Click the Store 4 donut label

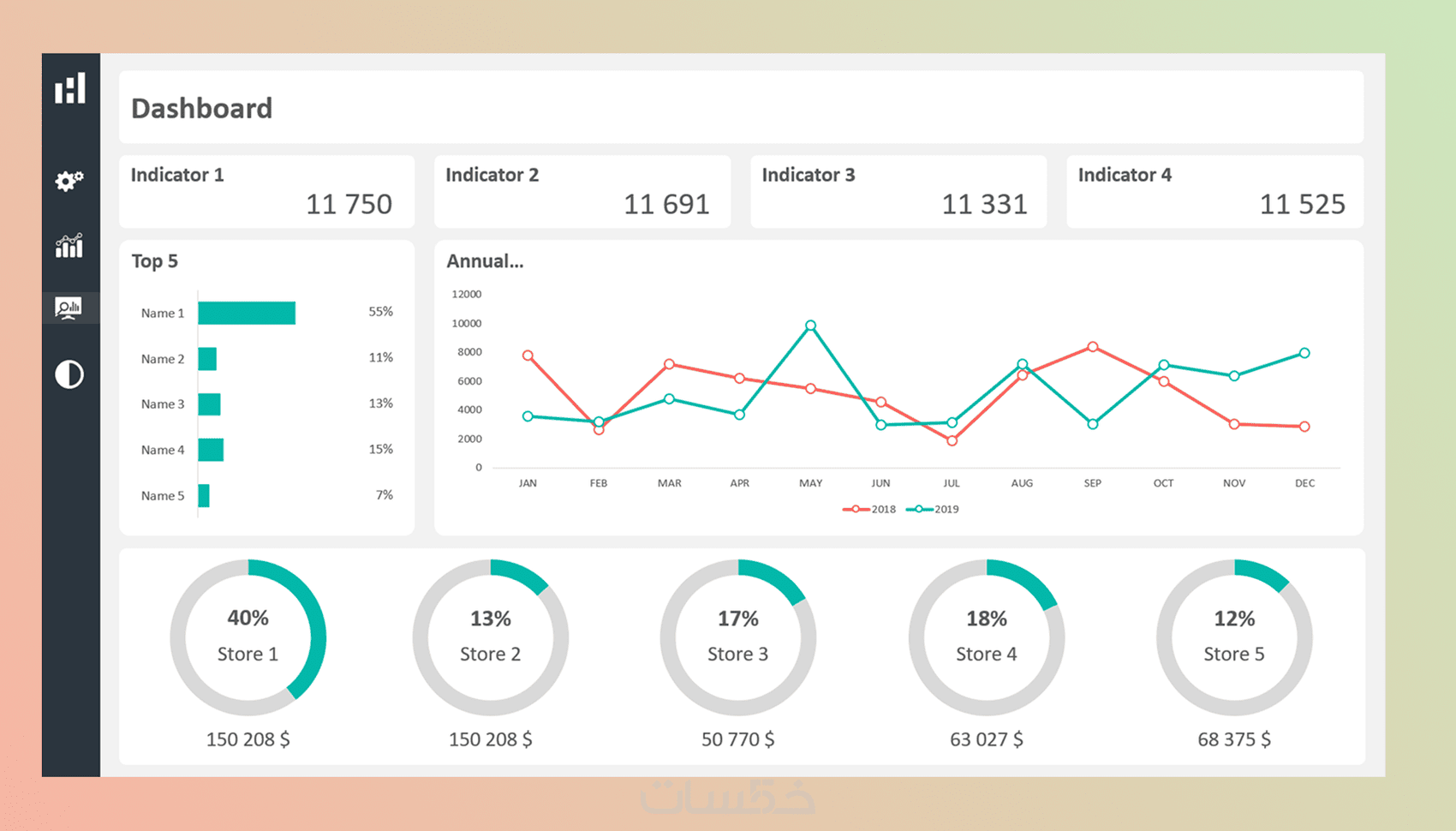tap(986, 654)
